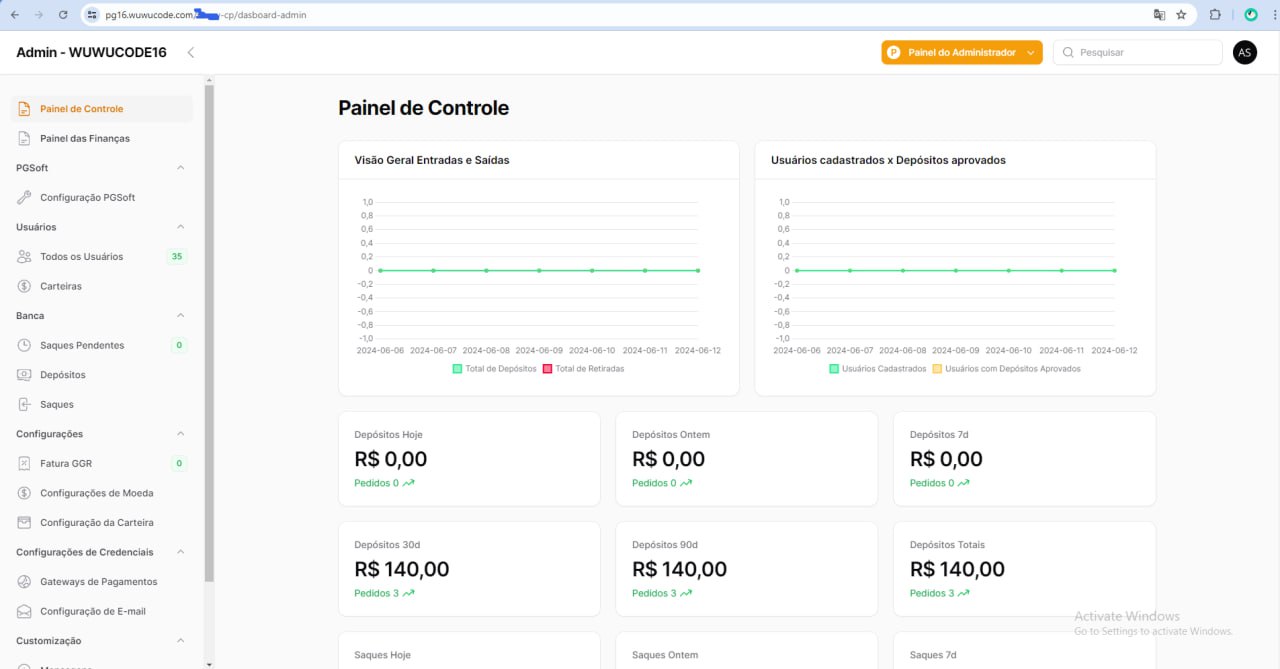Bookmark this page with the star icon
Image resolution: width=1280 pixels, height=669 pixels.
1181,15
